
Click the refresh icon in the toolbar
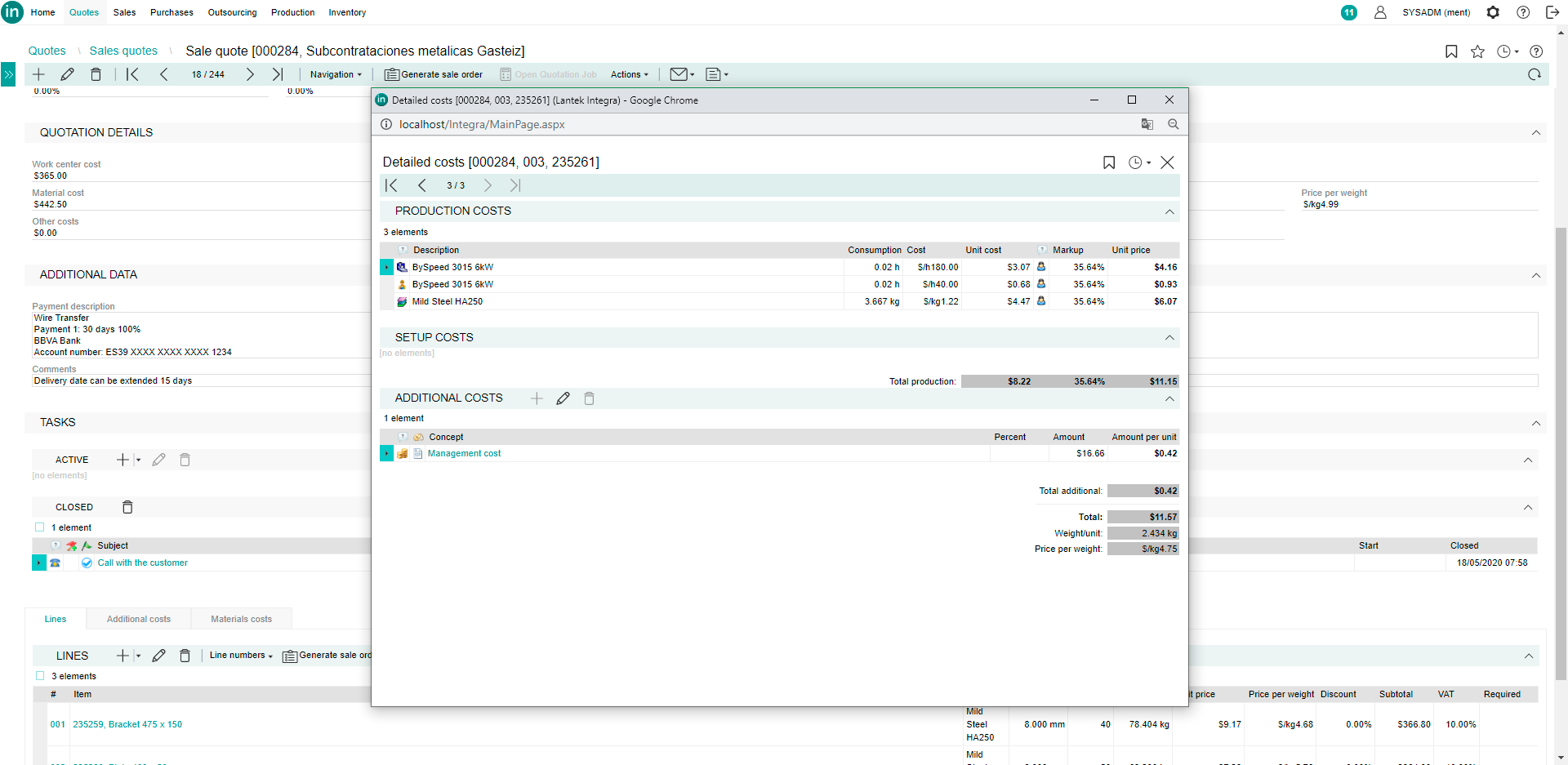[1535, 74]
